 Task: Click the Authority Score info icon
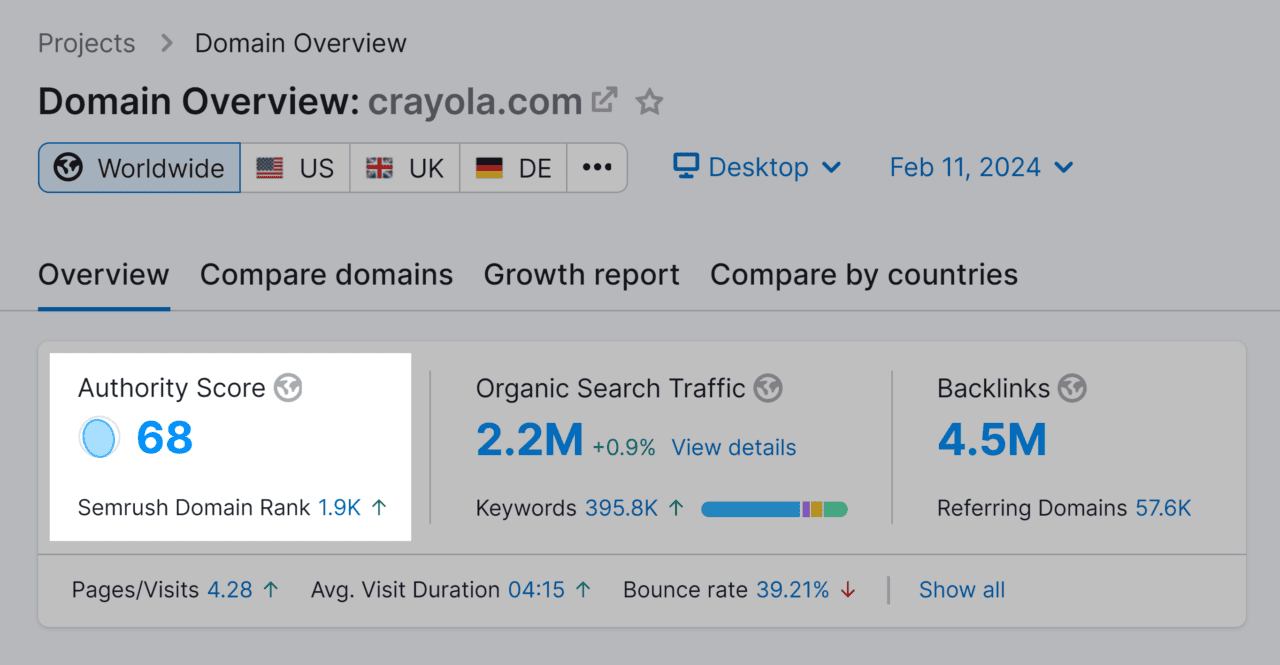coord(288,388)
